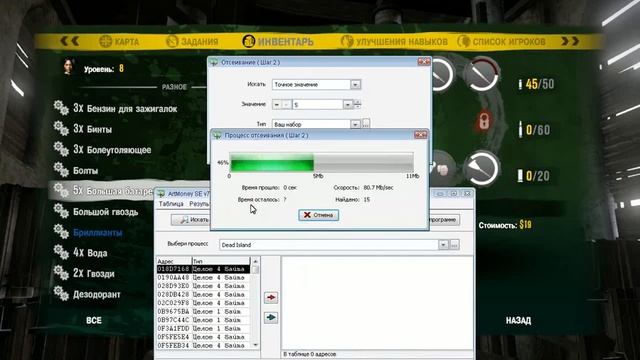Select address row 028D93E0
The image size is (640, 360).
[x=203, y=286]
